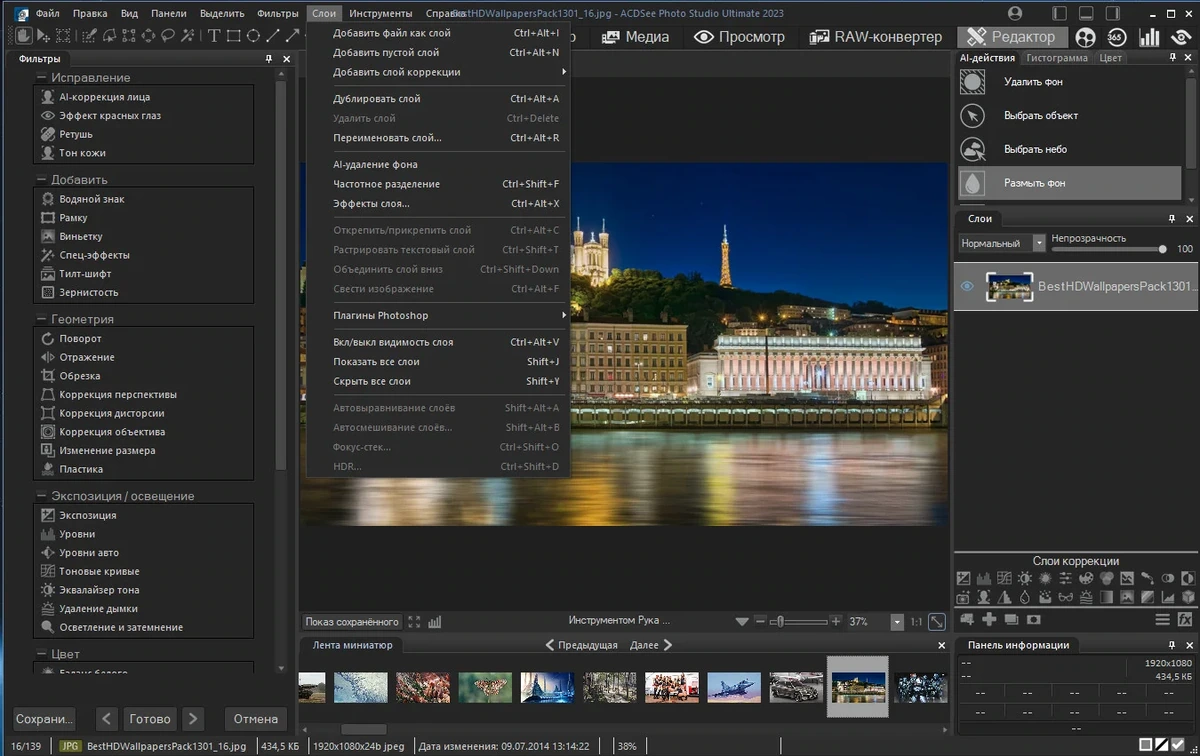
Task: Select the Ellipse shape tool
Action: [x=253, y=36]
